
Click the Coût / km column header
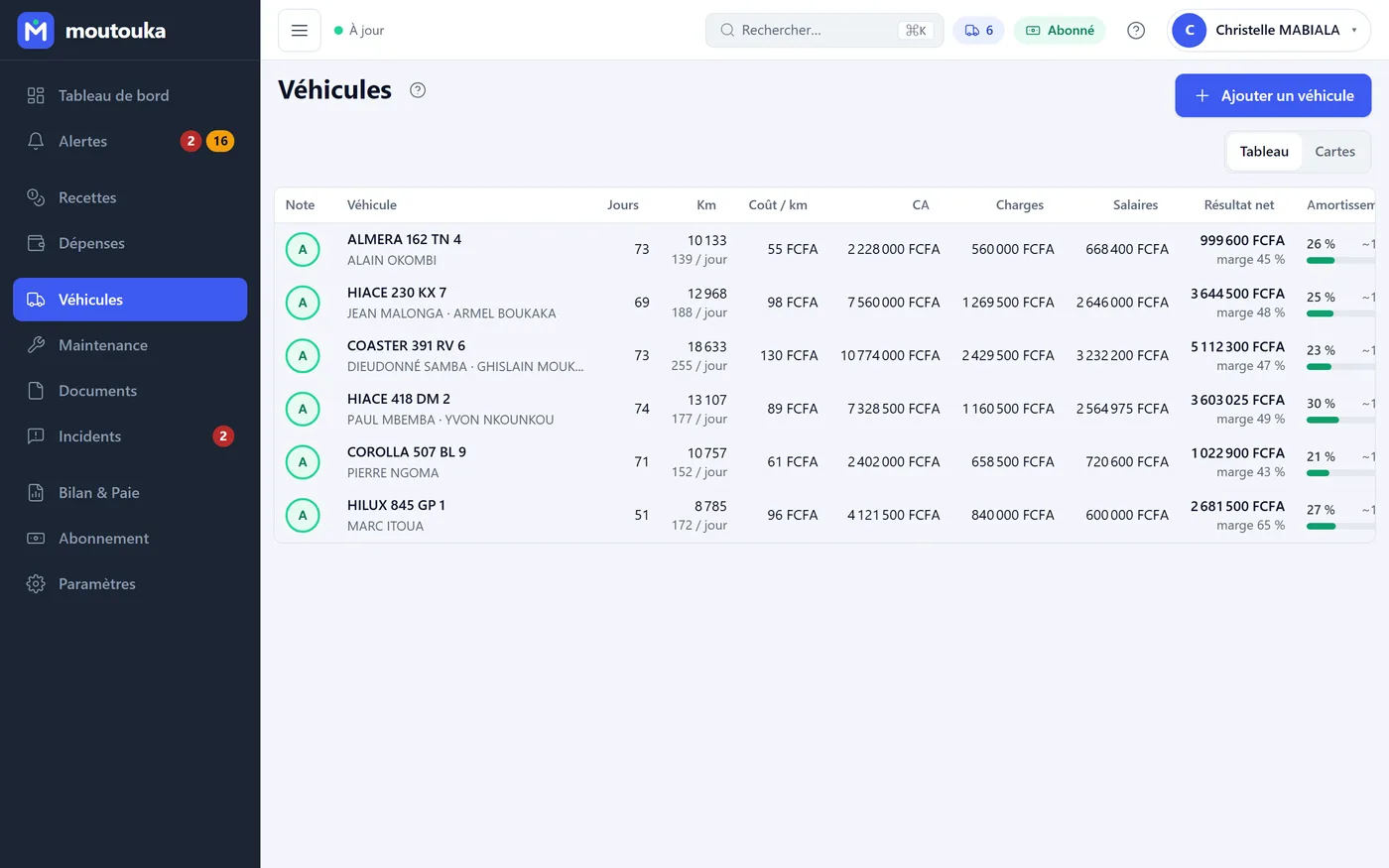[778, 205]
